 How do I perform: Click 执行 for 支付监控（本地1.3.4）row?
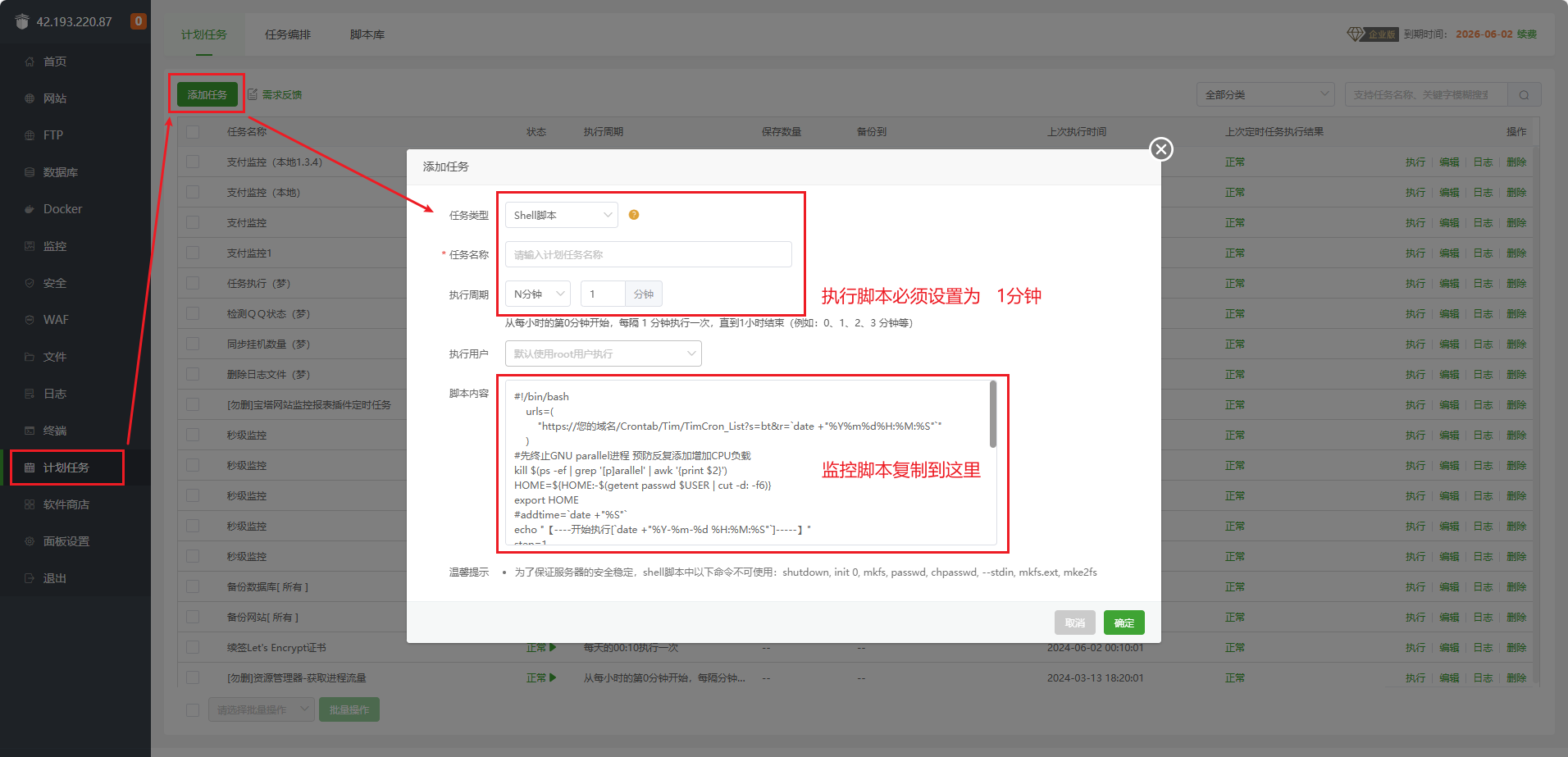[x=1415, y=162]
